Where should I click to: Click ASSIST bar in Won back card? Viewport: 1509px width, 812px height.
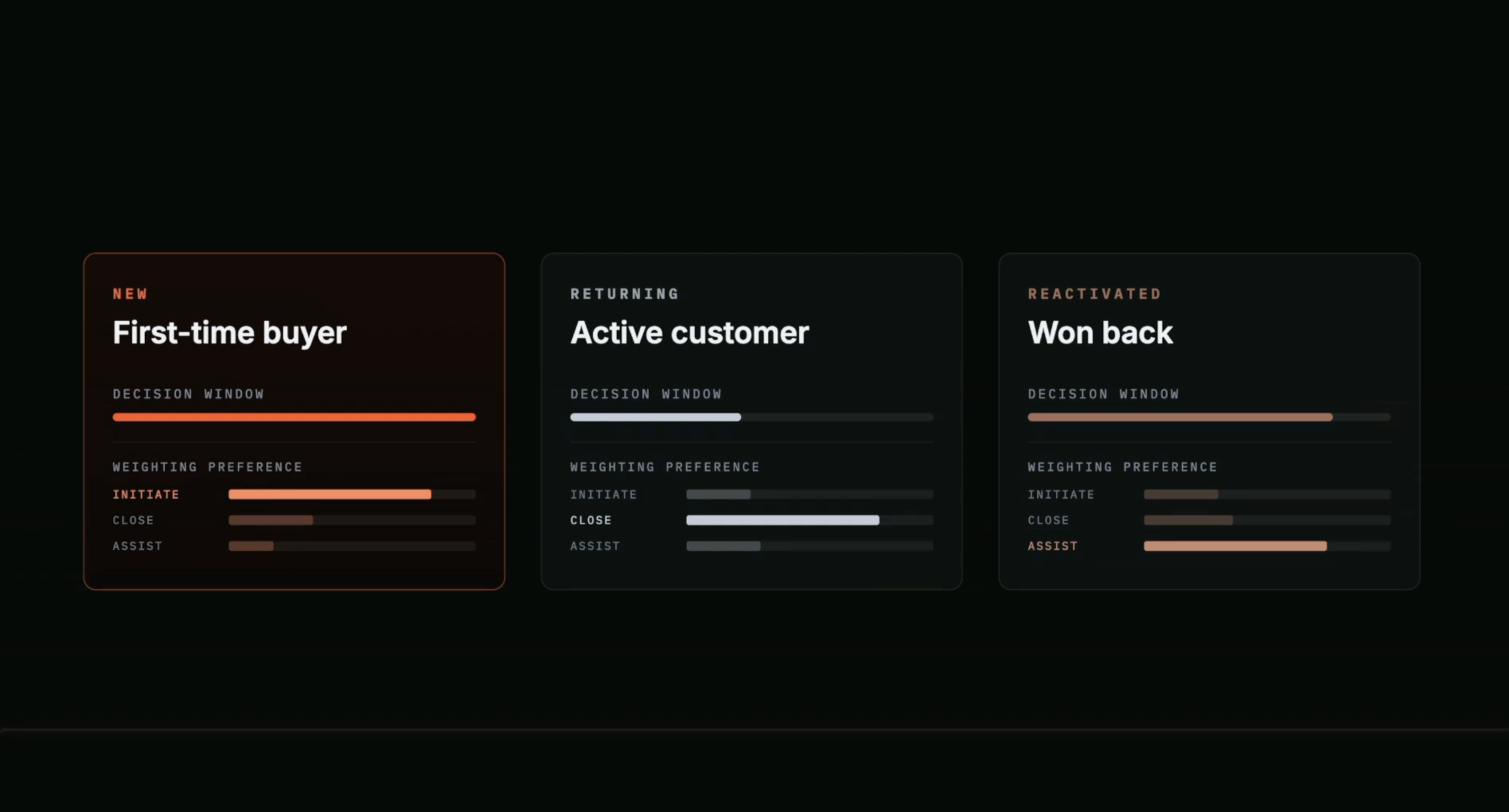click(1267, 546)
